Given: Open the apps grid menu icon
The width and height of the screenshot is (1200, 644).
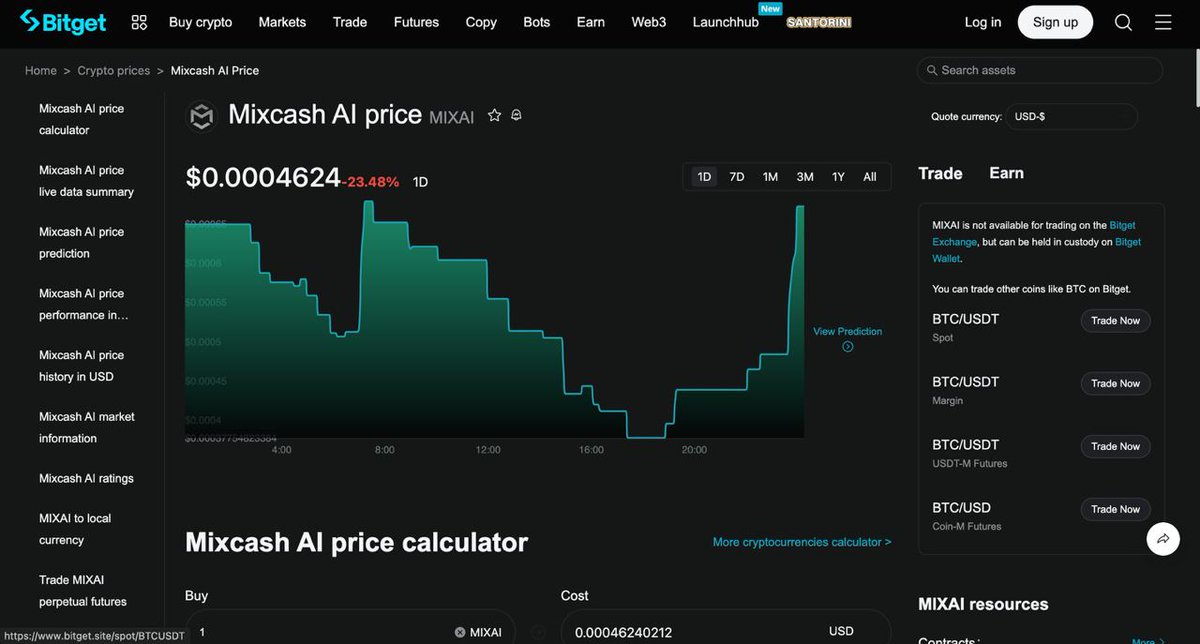Looking at the screenshot, I should pyautogui.click(x=139, y=22).
